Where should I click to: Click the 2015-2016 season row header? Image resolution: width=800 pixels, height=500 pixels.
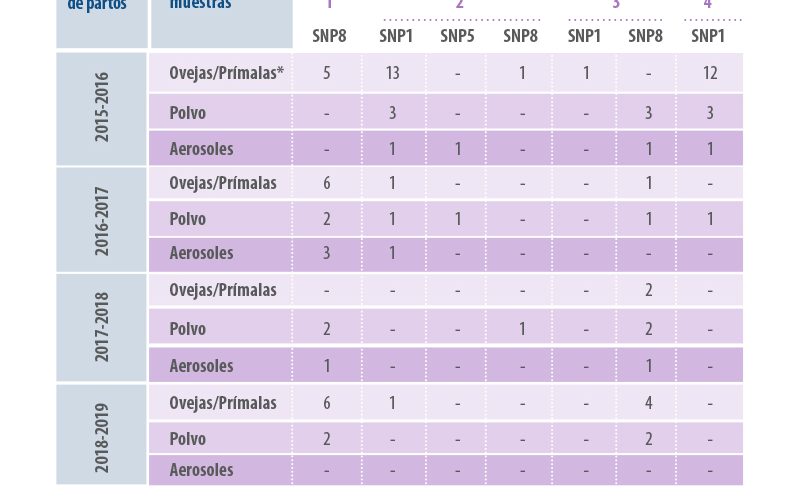(x=102, y=107)
